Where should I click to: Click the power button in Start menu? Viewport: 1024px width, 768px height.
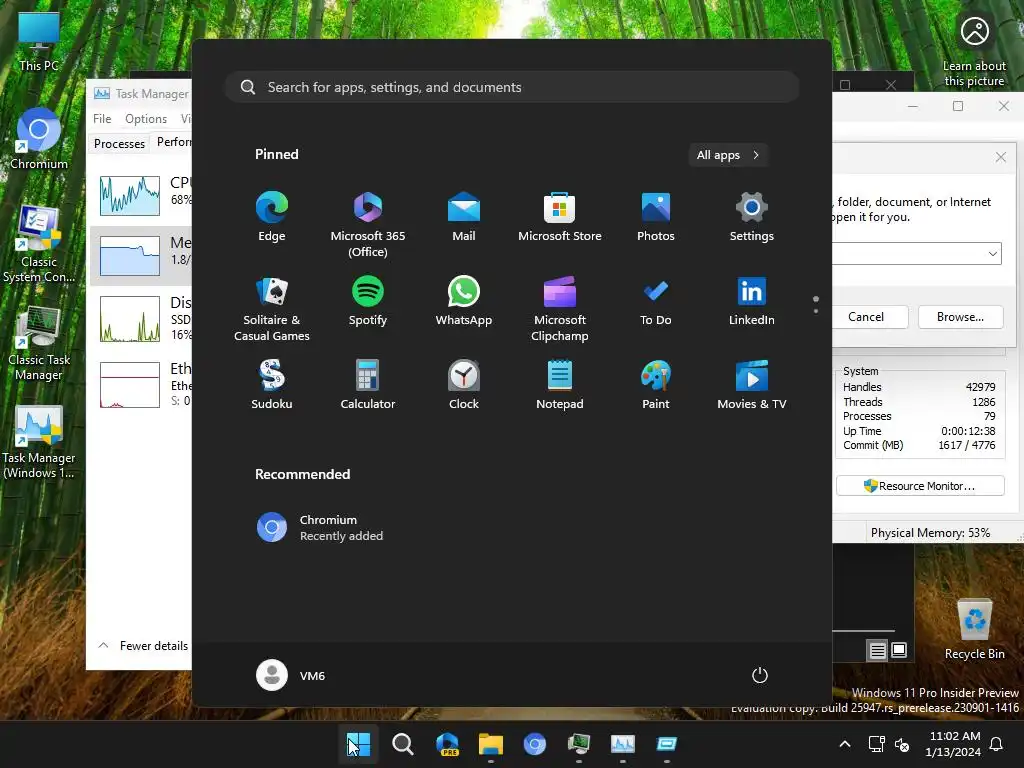pyautogui.click(x=760, y=675)
